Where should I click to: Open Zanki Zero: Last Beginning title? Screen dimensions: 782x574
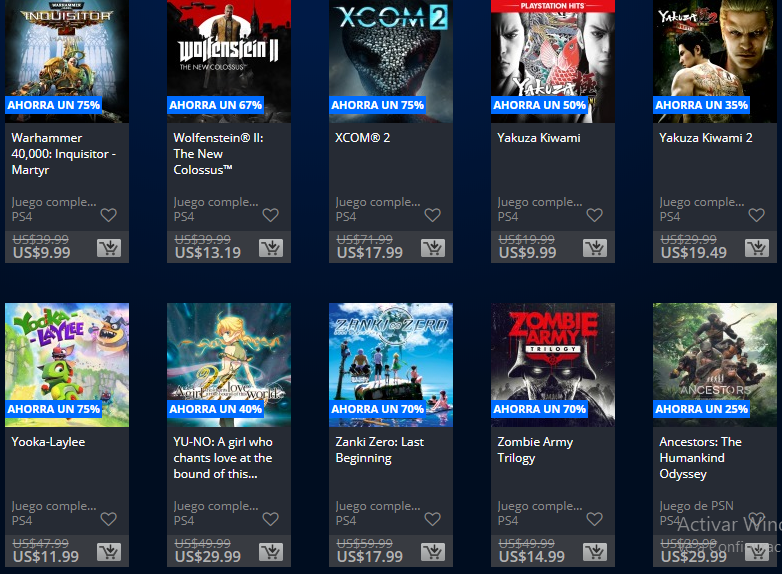click(380, 450)
